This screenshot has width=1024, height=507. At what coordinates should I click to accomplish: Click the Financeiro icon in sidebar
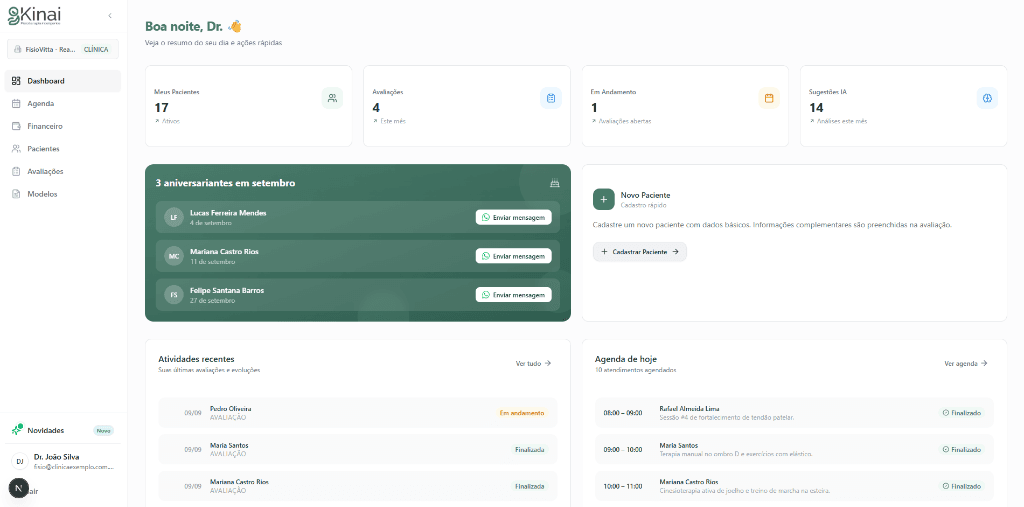16,126
